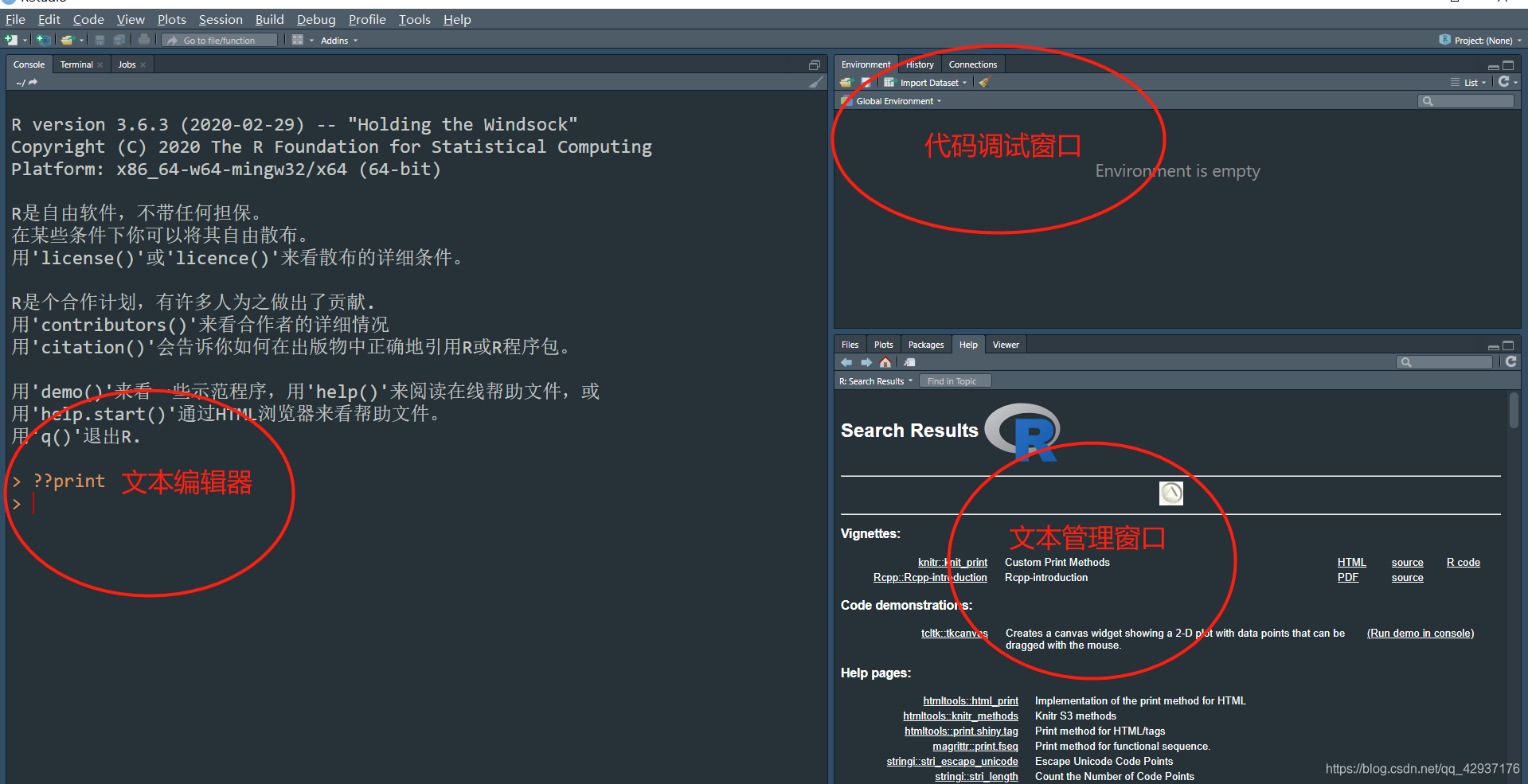The width and height of the screenshot is (1528, 784).
Task: Expand the New File dropdown arrow
Action: pos(25,41)
